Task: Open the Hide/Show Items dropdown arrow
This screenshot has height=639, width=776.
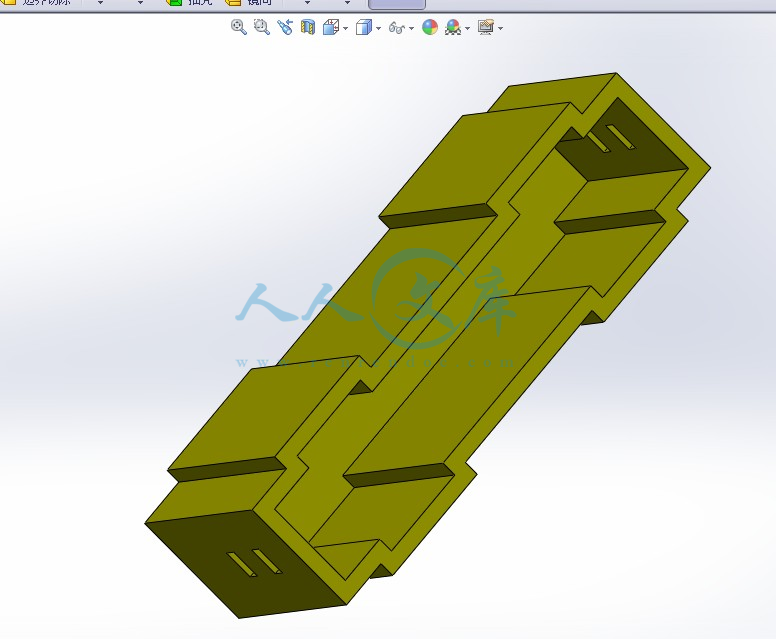Action: (411, 28)
